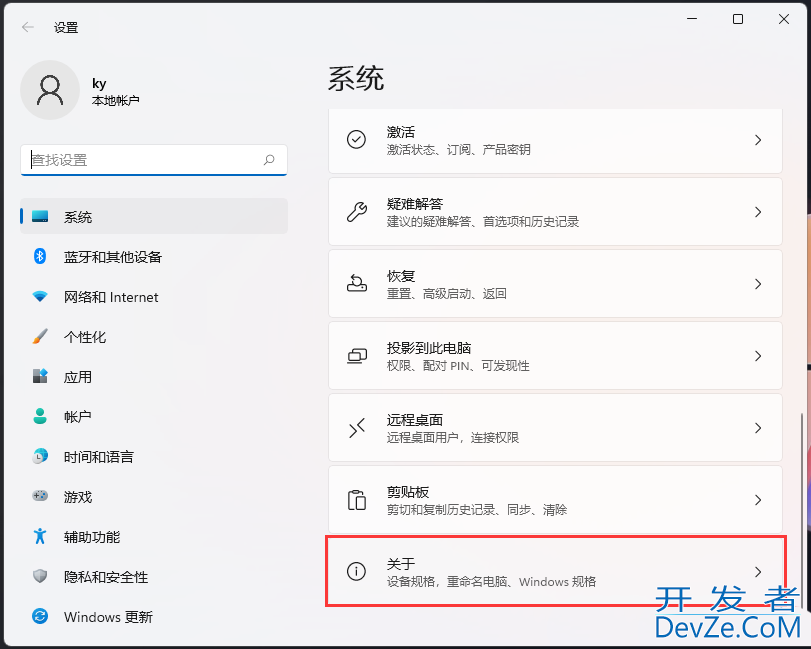Click the gamepad icon for 游戏
Image resolution: width=811 pixels, height=649 pixels.
[40, 496]
